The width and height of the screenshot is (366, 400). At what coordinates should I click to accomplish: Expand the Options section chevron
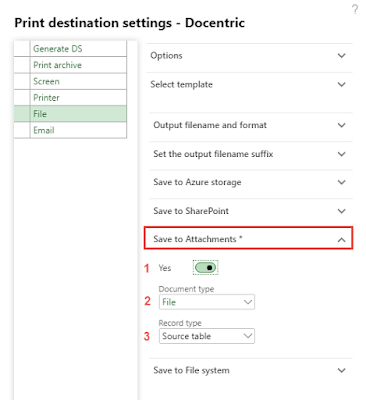click(x=341, y=55)
